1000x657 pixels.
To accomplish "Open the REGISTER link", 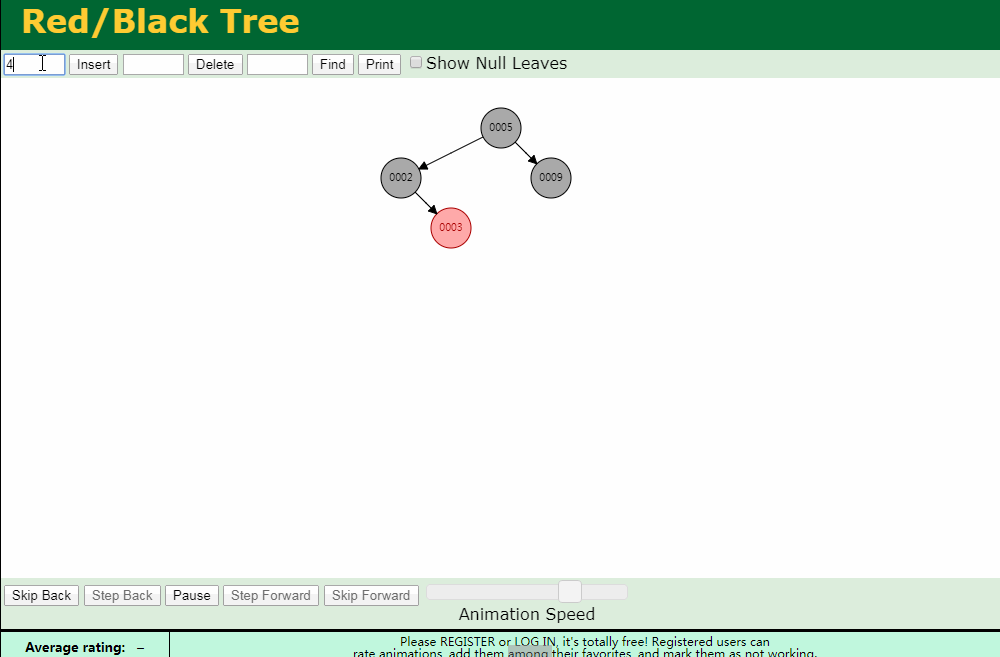I will 467,641.
